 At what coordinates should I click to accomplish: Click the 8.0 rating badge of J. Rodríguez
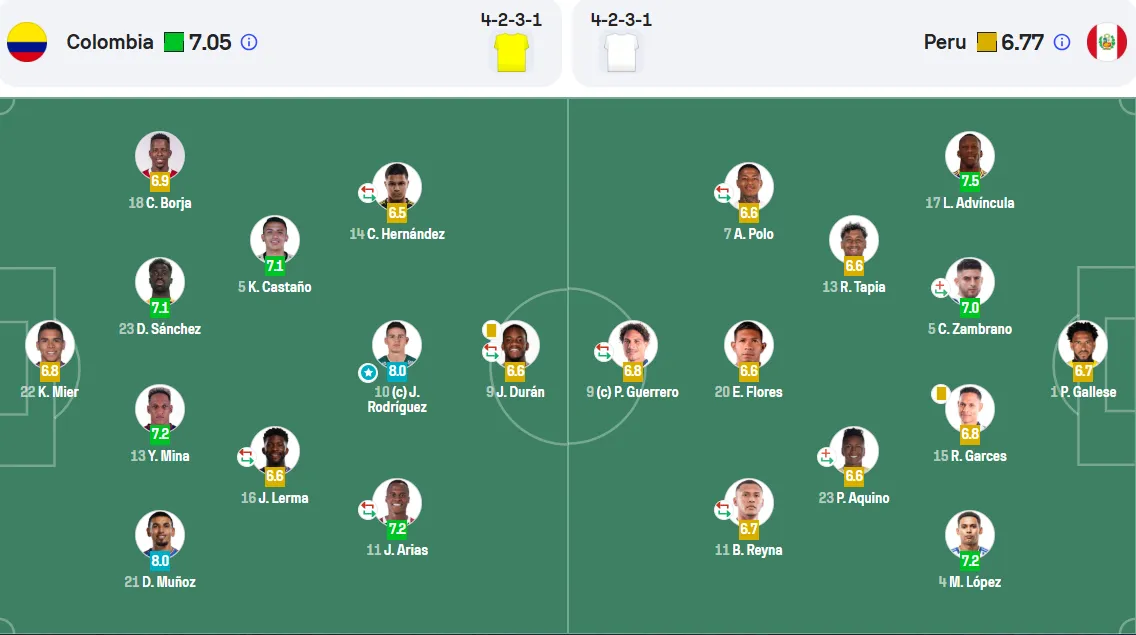tap(397, 371)
